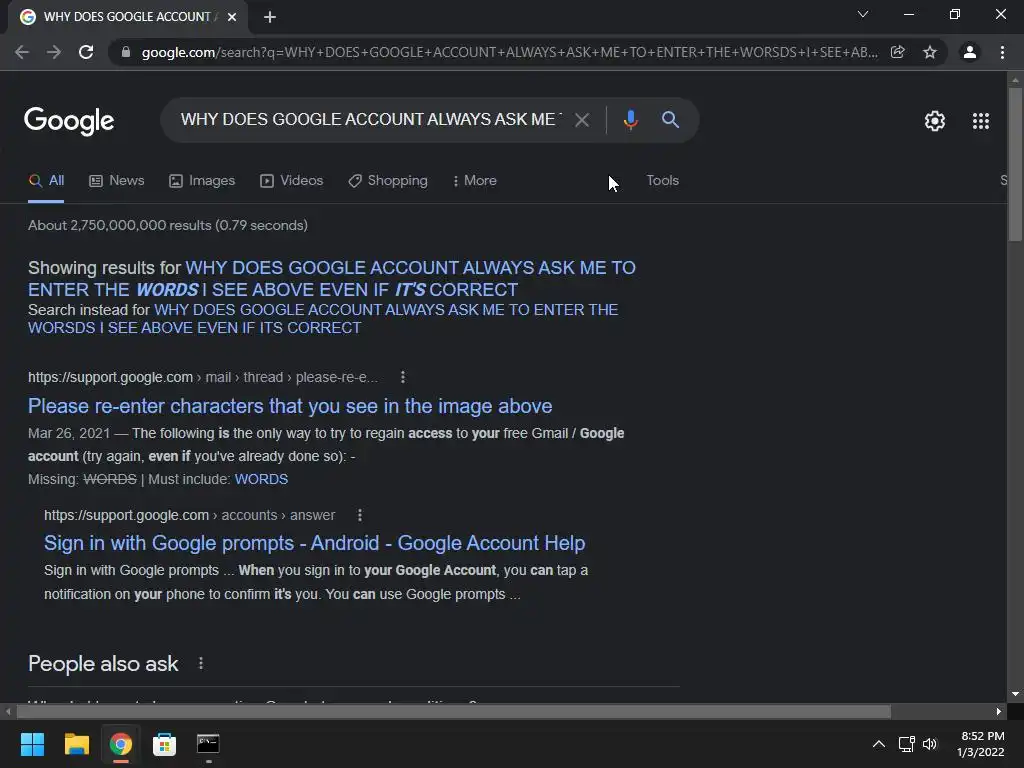Click into the Google search box
The width and height of the screenshot is (1024, 768).
point(369,120)
